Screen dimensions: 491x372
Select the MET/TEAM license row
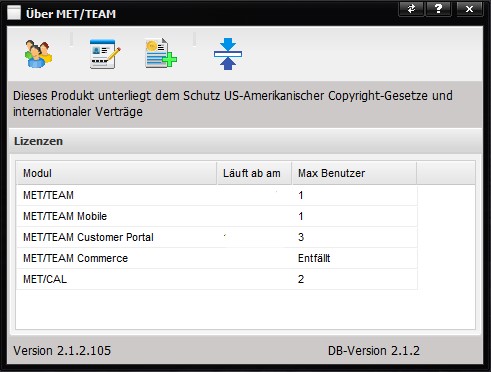[217, 195]
